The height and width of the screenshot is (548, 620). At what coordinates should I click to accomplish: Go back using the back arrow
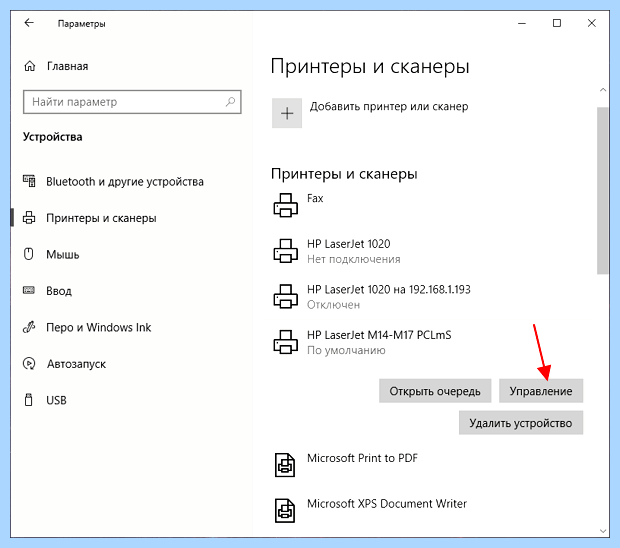coord(29,23)
